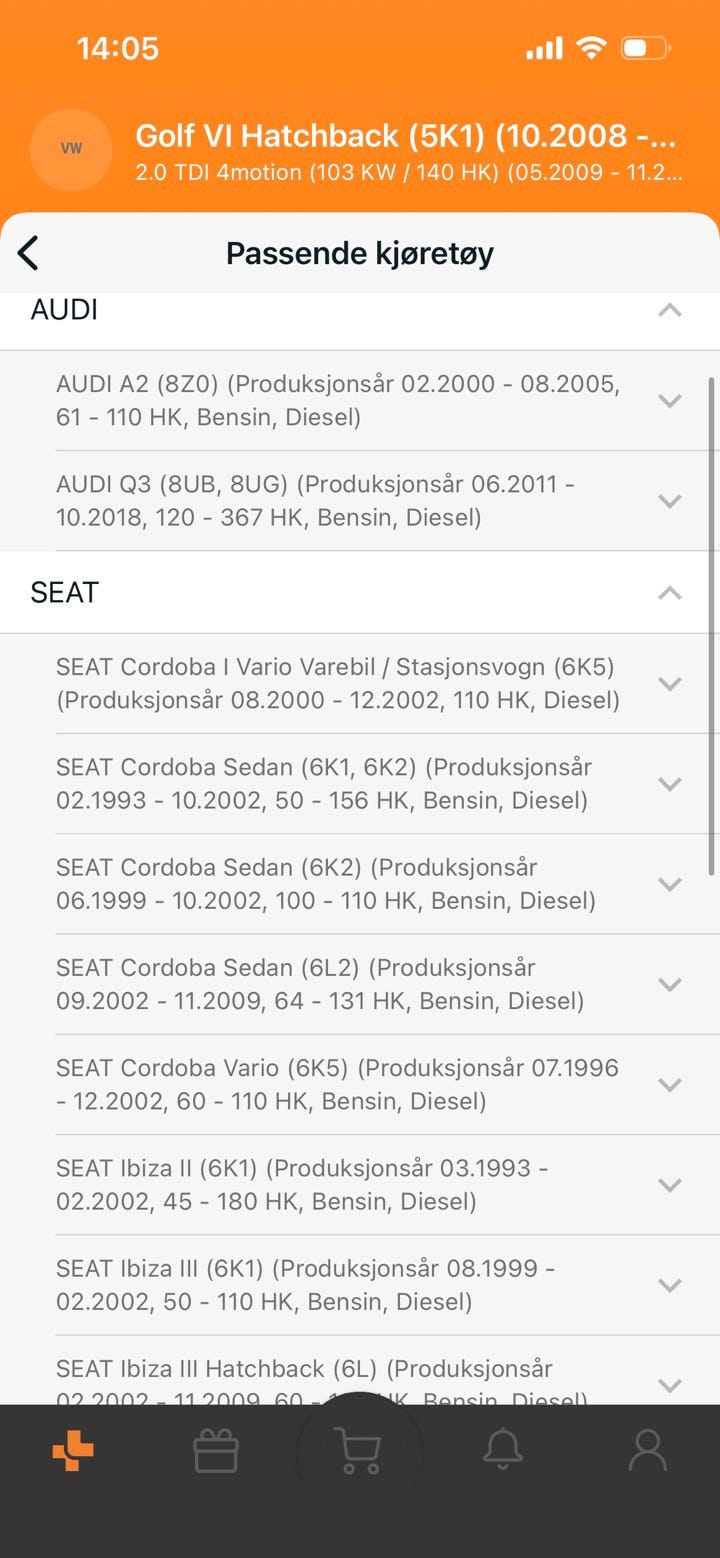Tap the VW brand logo circle
The height and width of the screenshot is (1558, 720).
pos(71,149)
